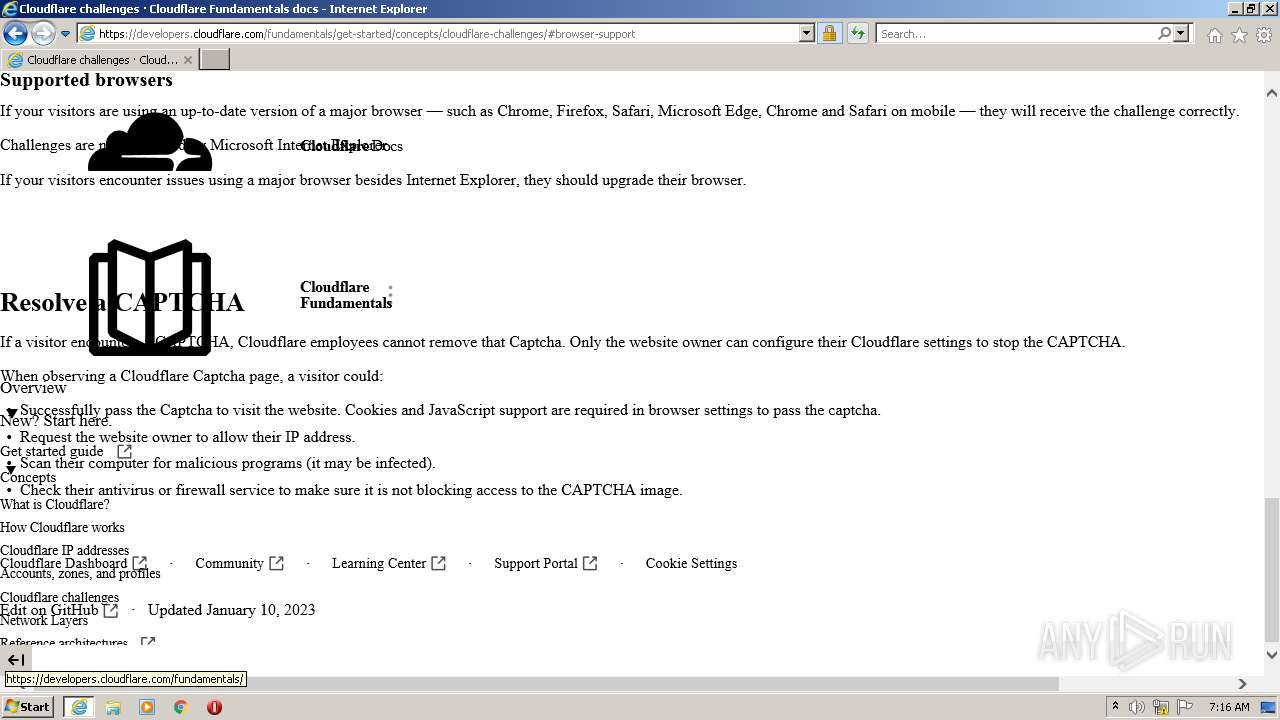The width and height of the screenshot is (1280, 720).
Task: Open the What is Cloudflare? link
Action: pos(55,505)
